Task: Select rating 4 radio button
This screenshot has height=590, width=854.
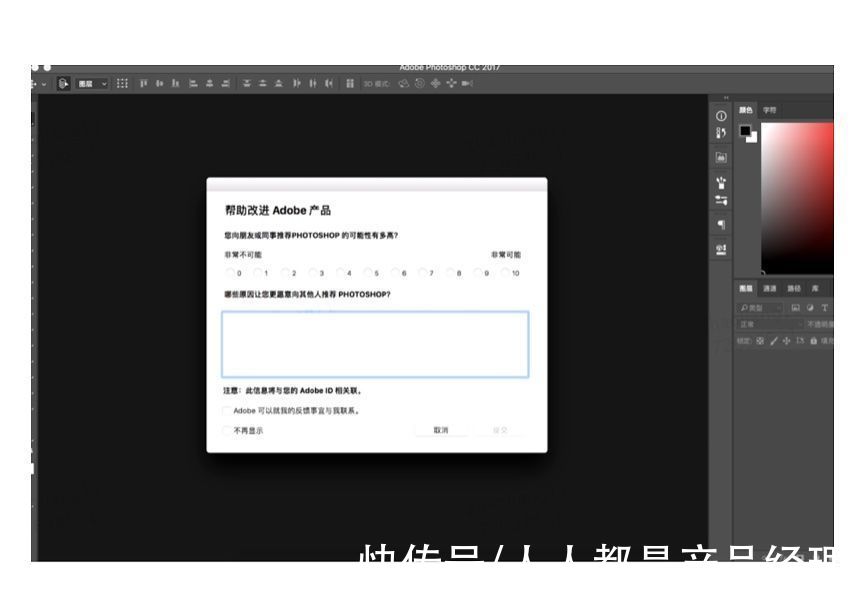Action: pyautogui.click(x=340, y=272)
